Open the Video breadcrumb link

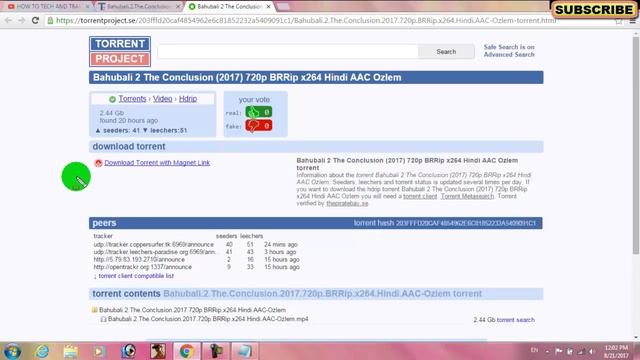(x=162, y=99)
